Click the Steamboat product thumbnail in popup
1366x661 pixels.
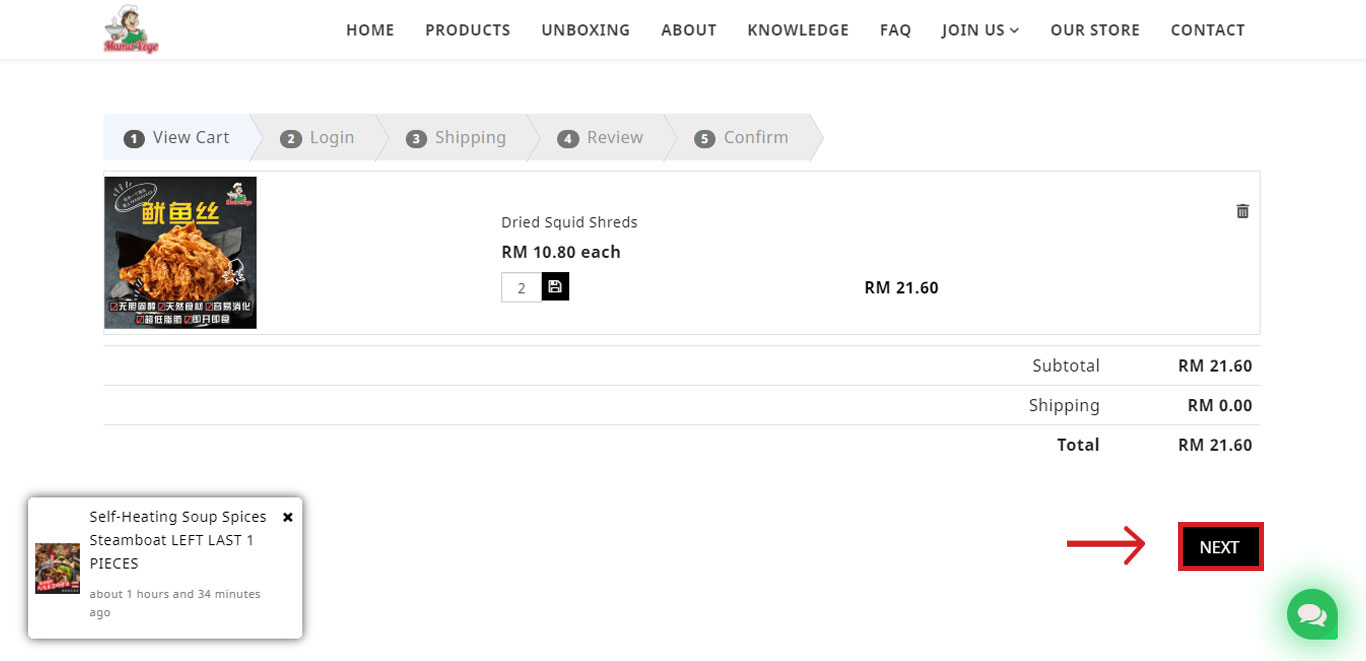coord(57,568)
